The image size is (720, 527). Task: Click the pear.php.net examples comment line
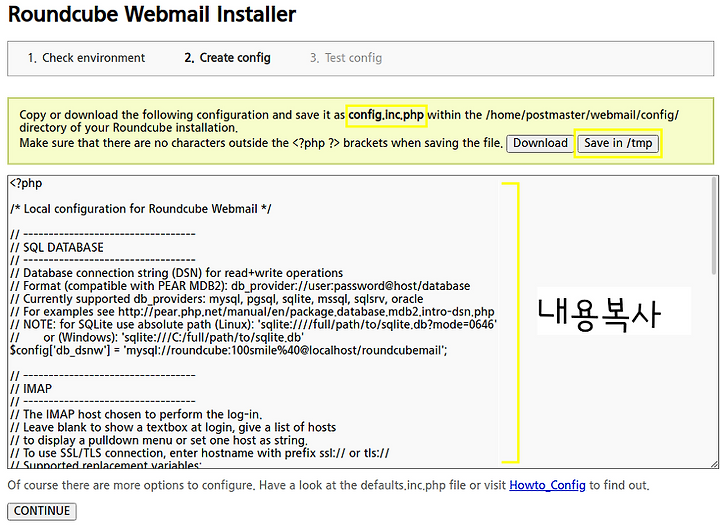point(252,312)
